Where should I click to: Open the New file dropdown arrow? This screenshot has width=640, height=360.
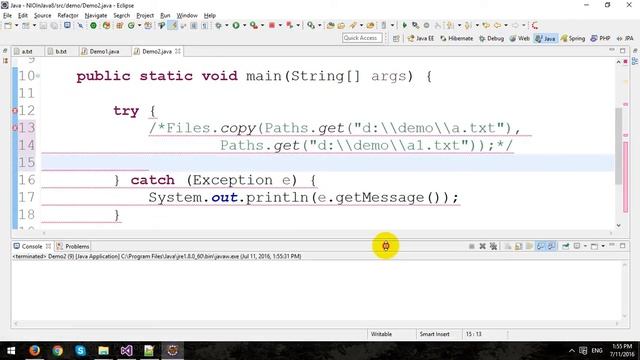coord(16,25)
